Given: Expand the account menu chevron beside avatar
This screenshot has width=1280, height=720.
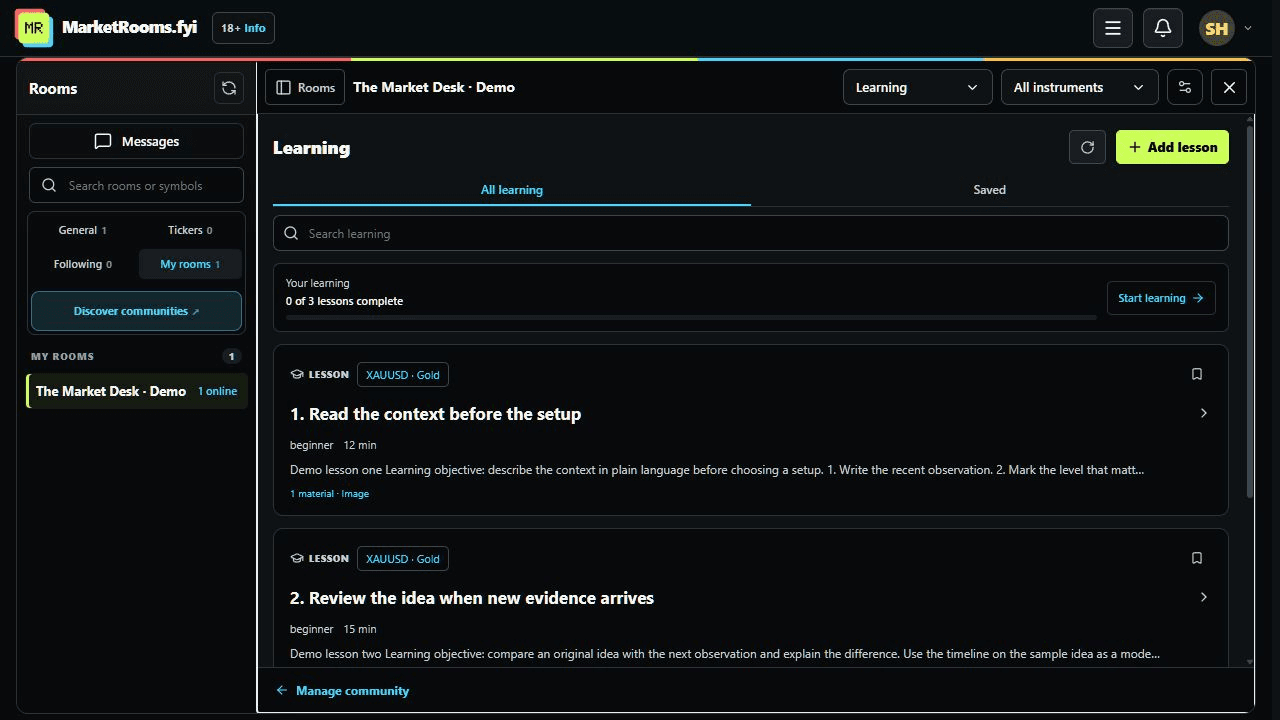Looking at the screenshot, I should (x=1248, y=28).
